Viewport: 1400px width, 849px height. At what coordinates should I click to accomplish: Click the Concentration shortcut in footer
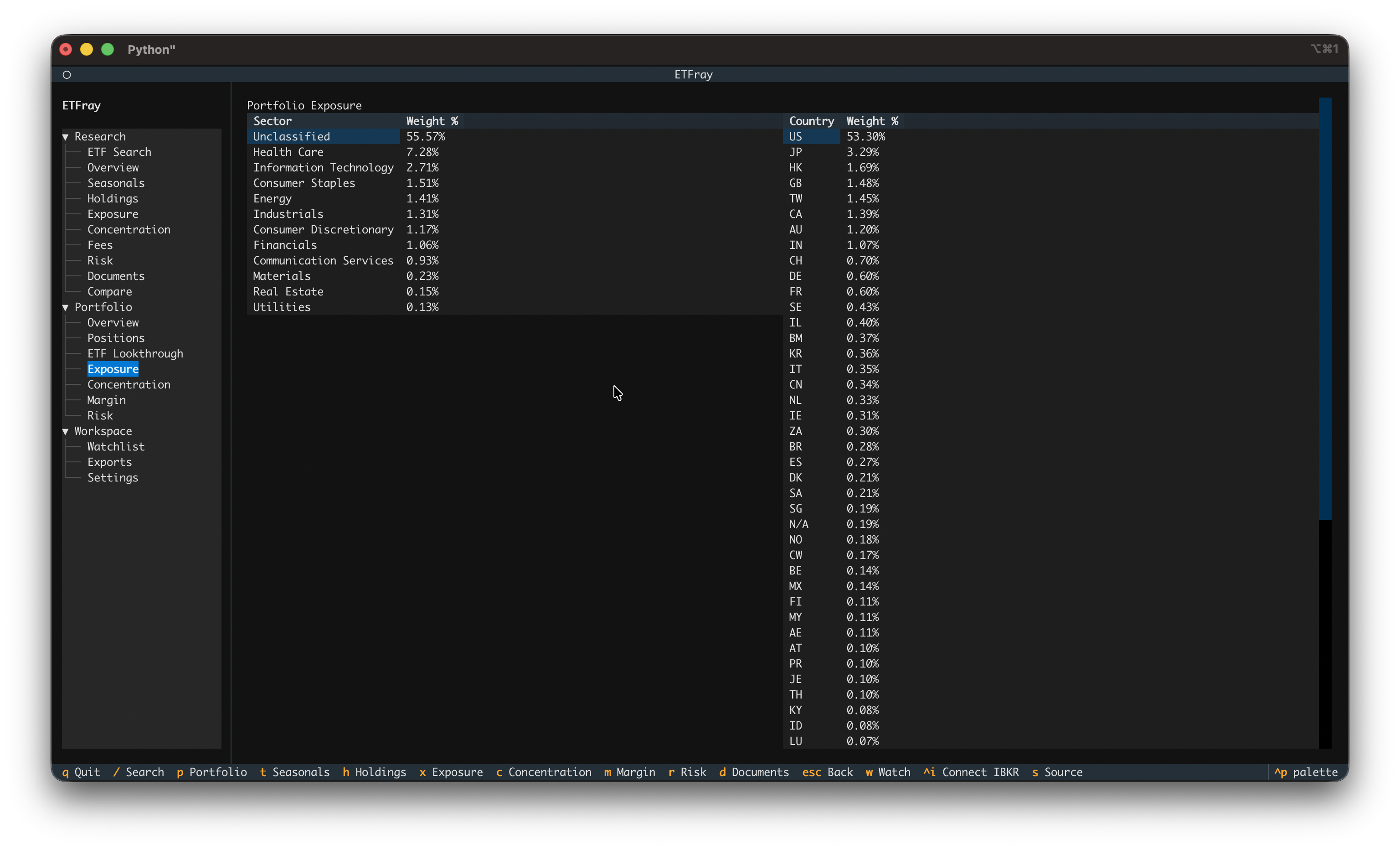544,772
